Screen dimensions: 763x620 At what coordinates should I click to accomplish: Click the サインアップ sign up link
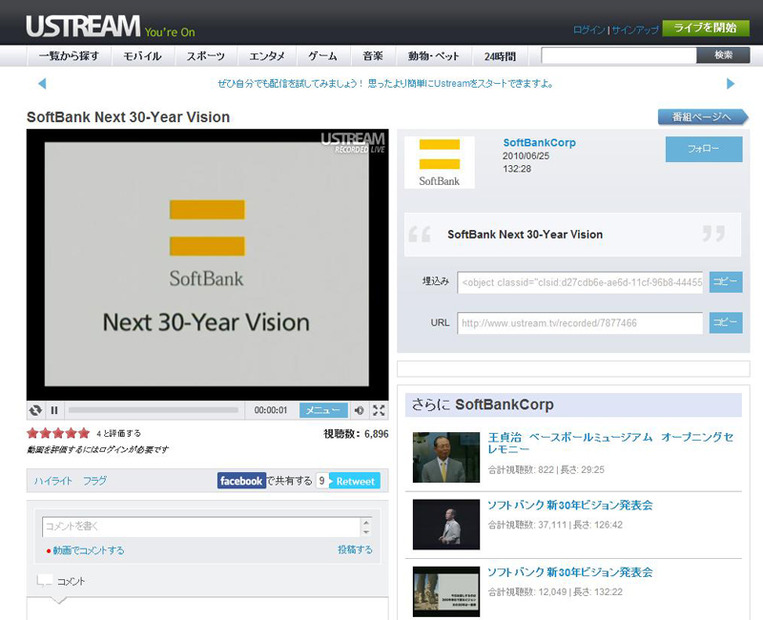click(x=635, y=30)
